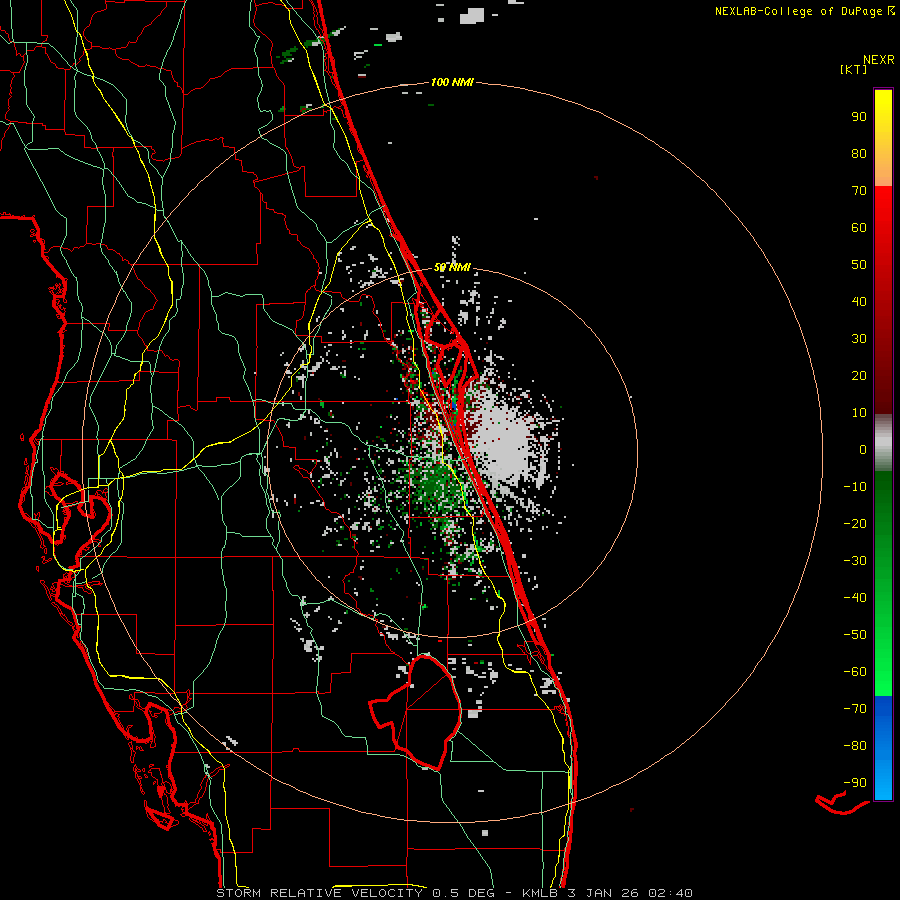Click the -40 value on the velocity scale
The height and width of the screenshot is (900, 900).
(x=855, y=598)
